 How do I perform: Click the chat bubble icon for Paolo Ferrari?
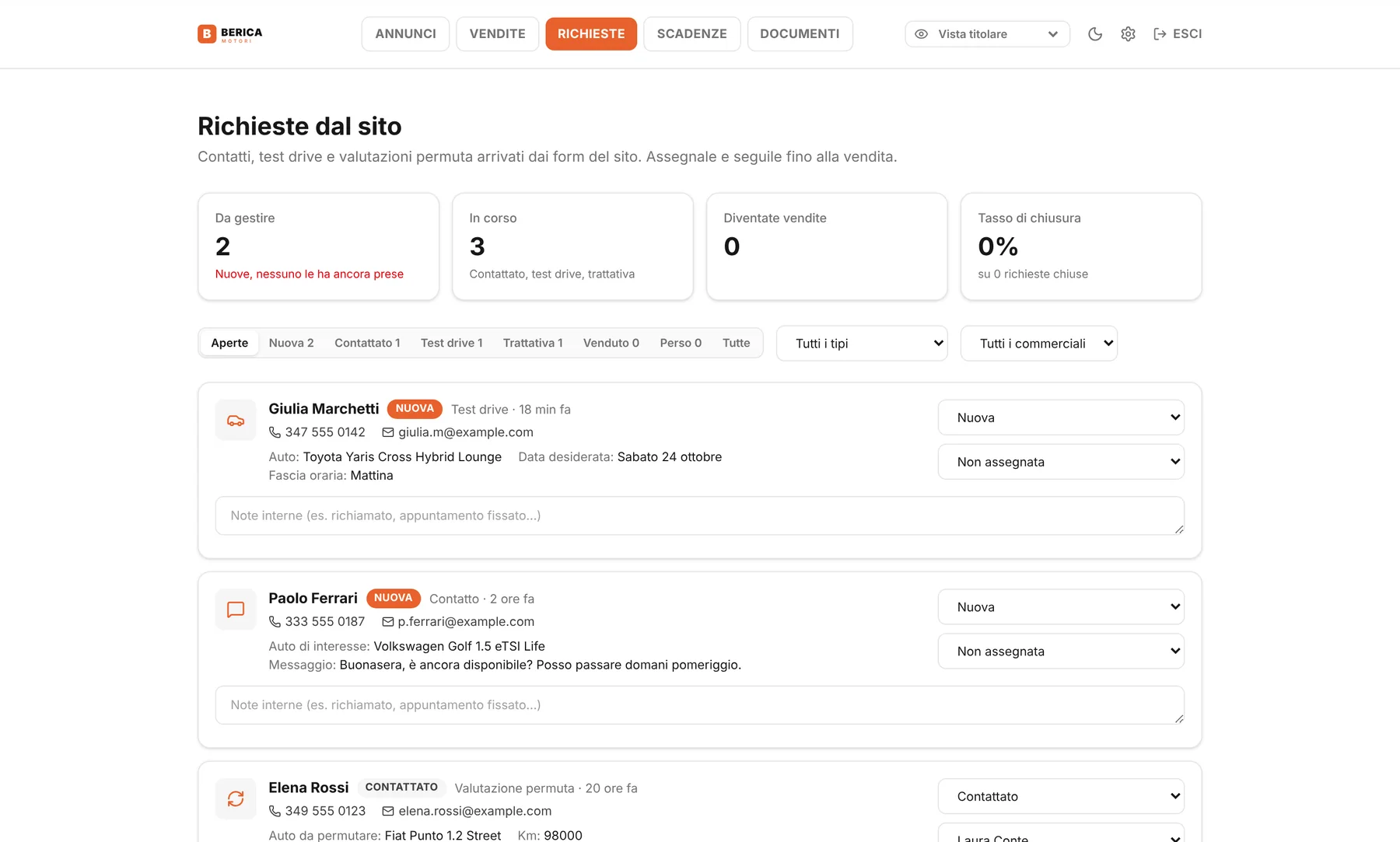[236, 610]
